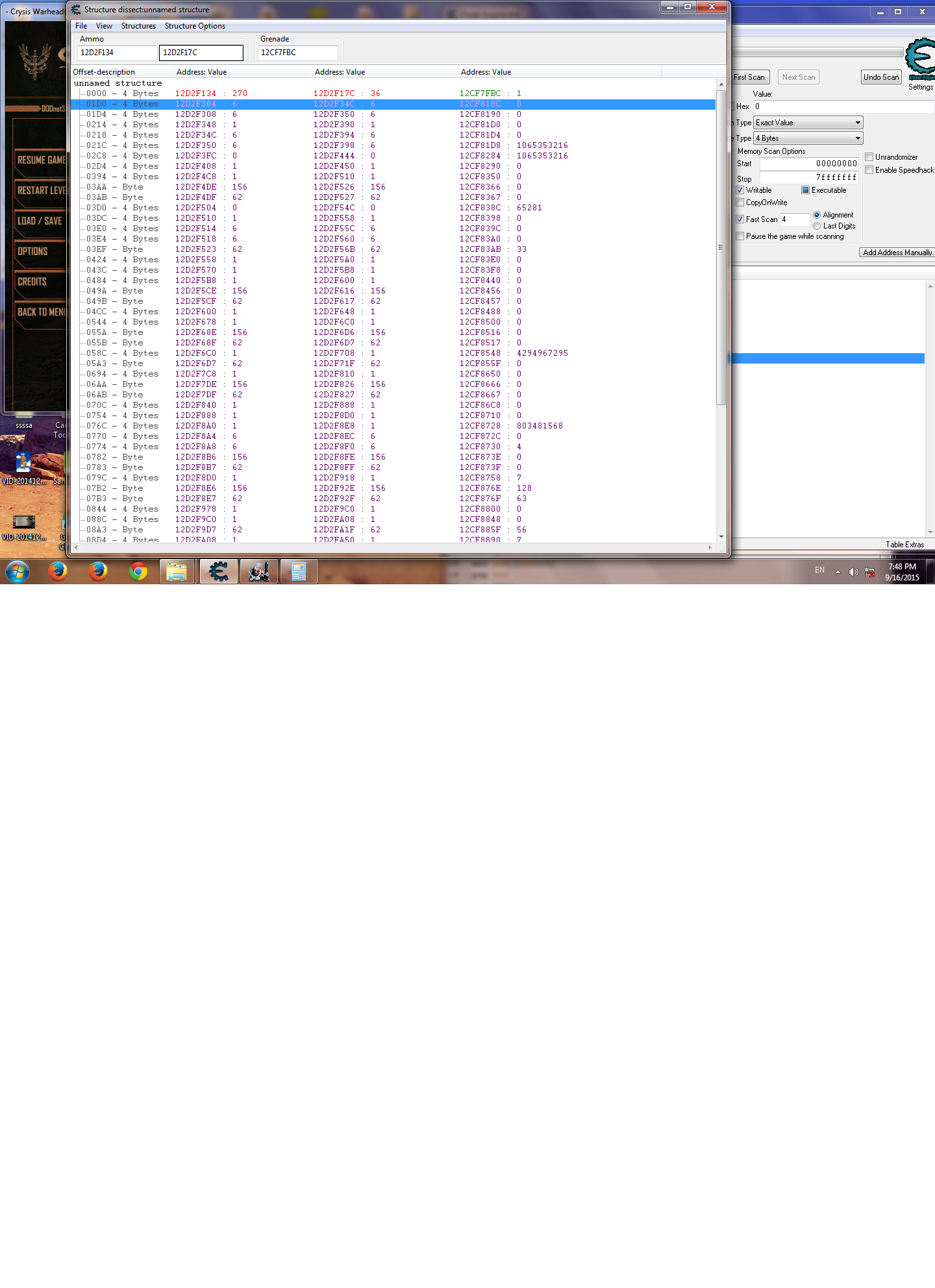The height and width of the screenshot is (1288, 935).
Task: Click the Offset-description column header
Action: click(123, 72)
